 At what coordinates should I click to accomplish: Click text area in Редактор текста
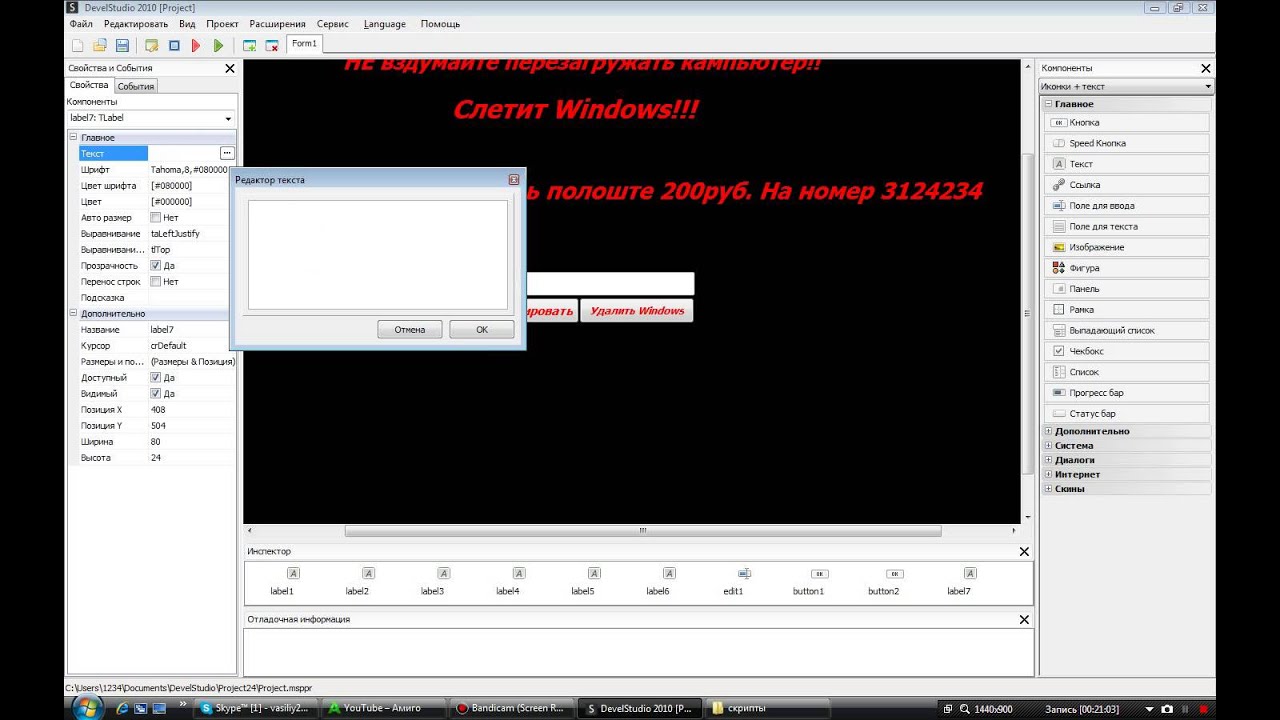[378, 255]
